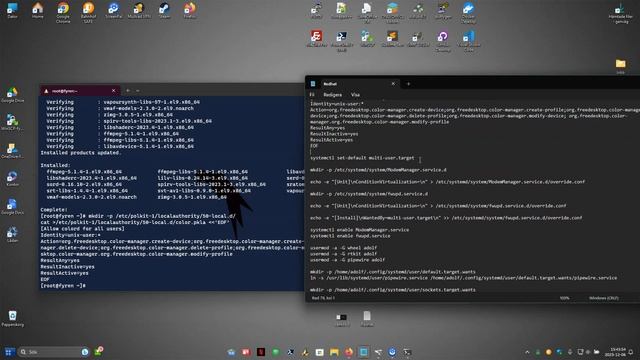Open File Explorer from the taskbar
The image size is (640, 360).
pos(334,352)
